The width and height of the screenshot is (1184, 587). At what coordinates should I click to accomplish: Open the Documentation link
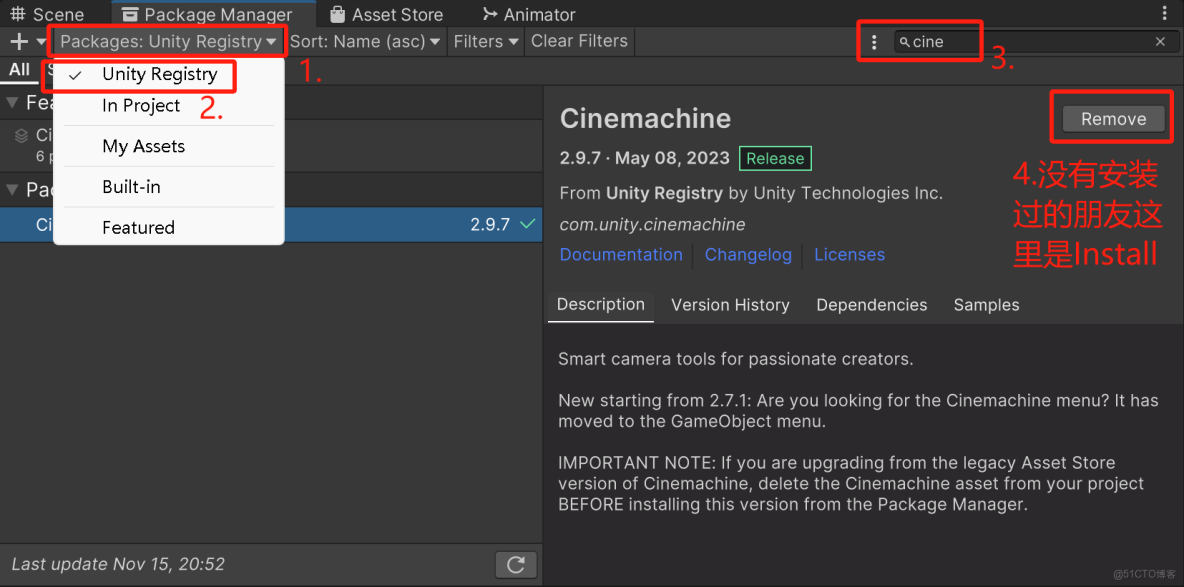[x=621, y=255]
